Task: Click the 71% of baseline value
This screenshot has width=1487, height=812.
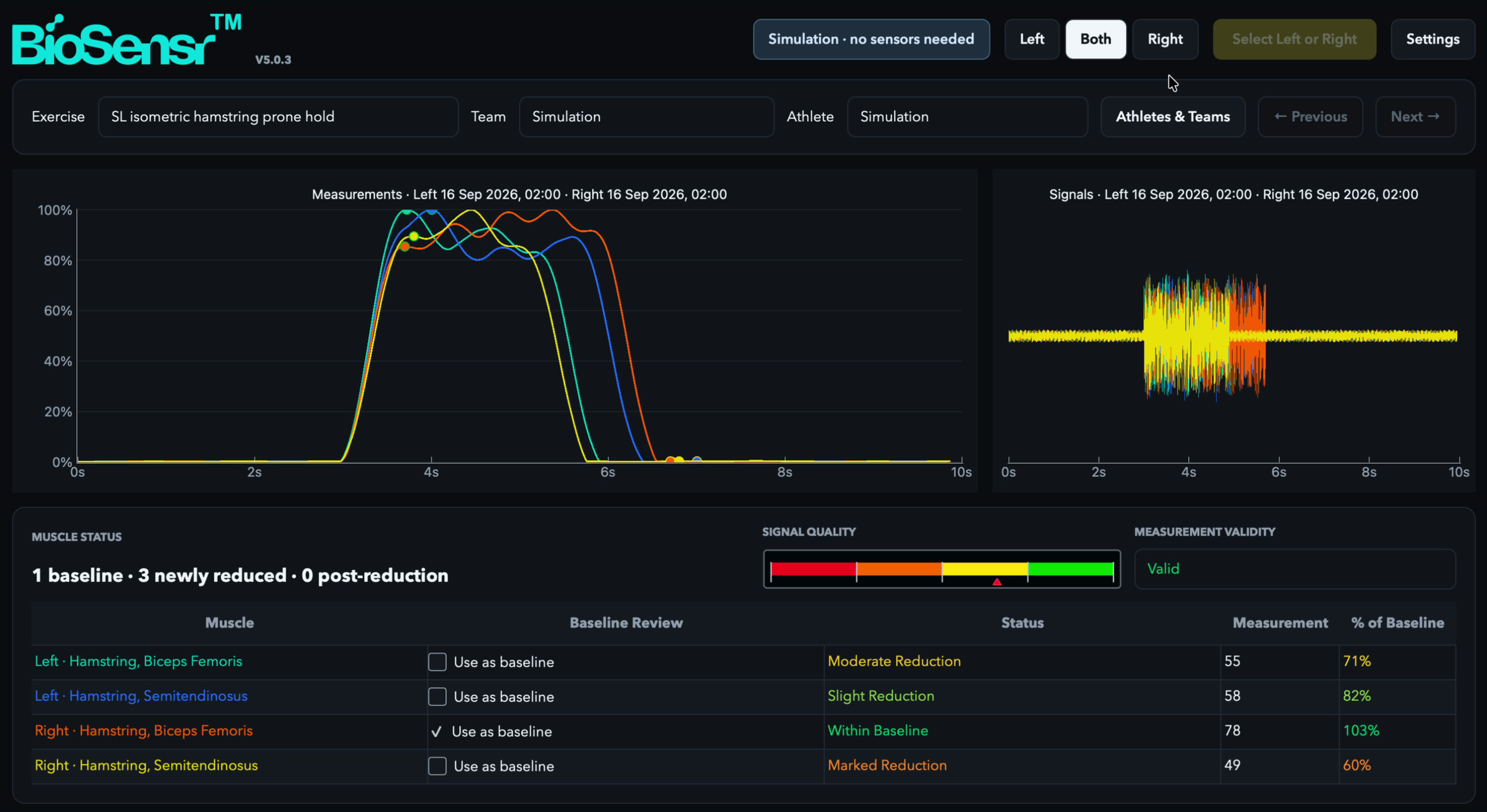Action: point(1357,661)
